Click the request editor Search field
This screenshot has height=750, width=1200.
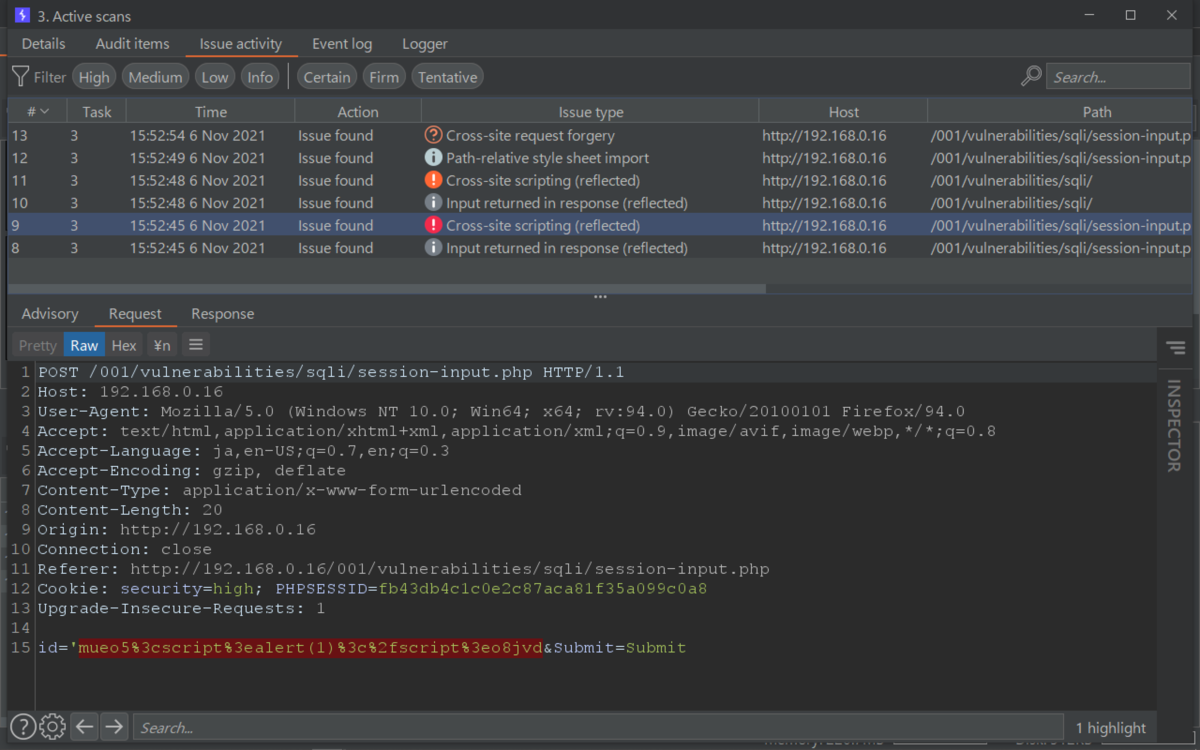(x=598, y=727)
